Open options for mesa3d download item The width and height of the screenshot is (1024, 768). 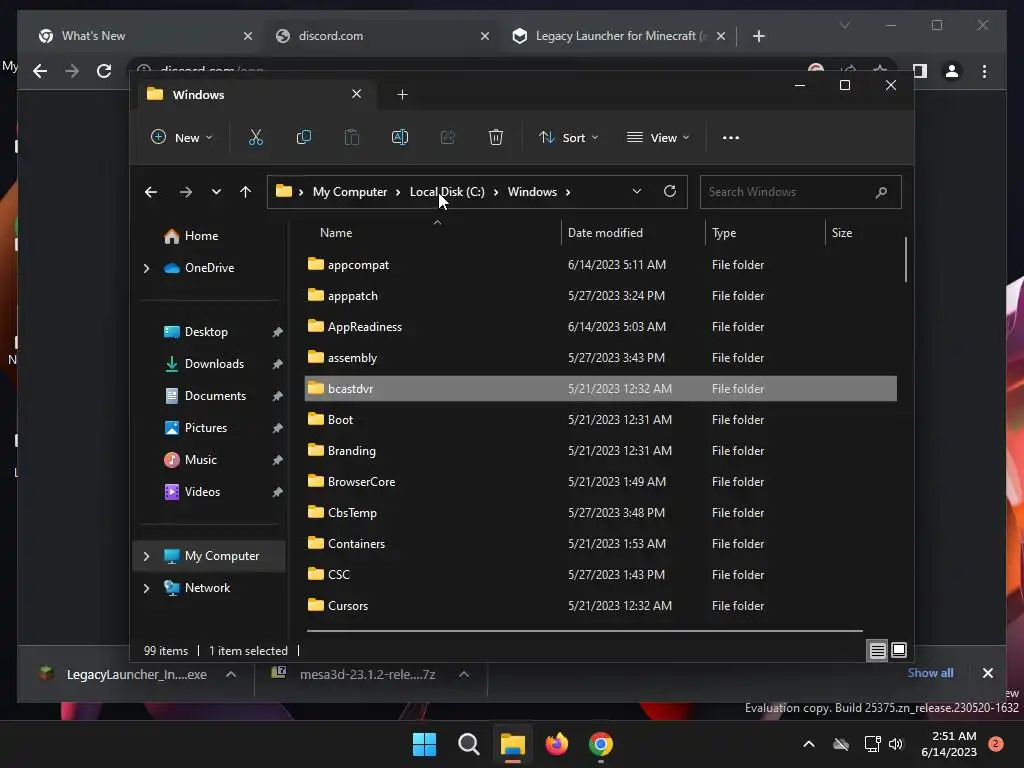(464, 675)
